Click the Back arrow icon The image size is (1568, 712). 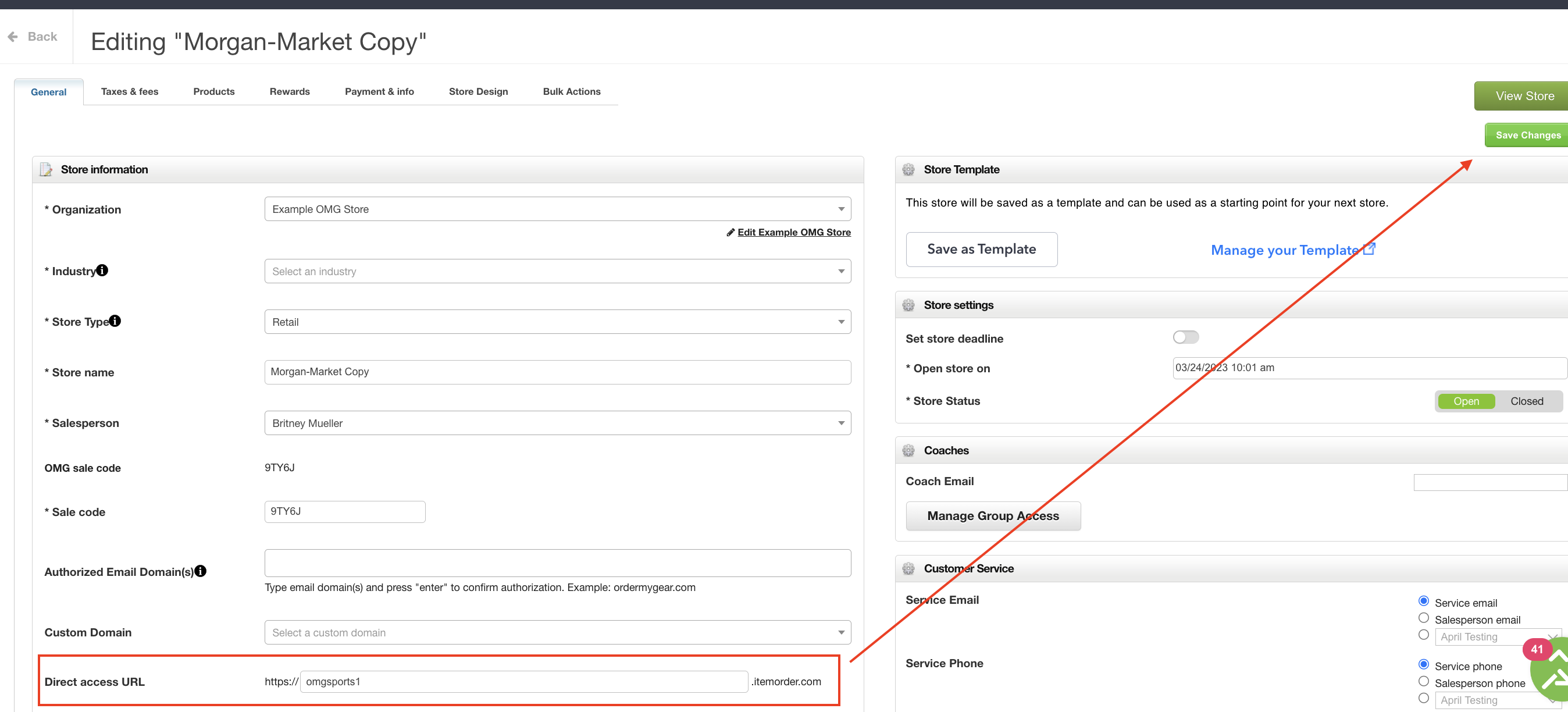pos(13,37)
